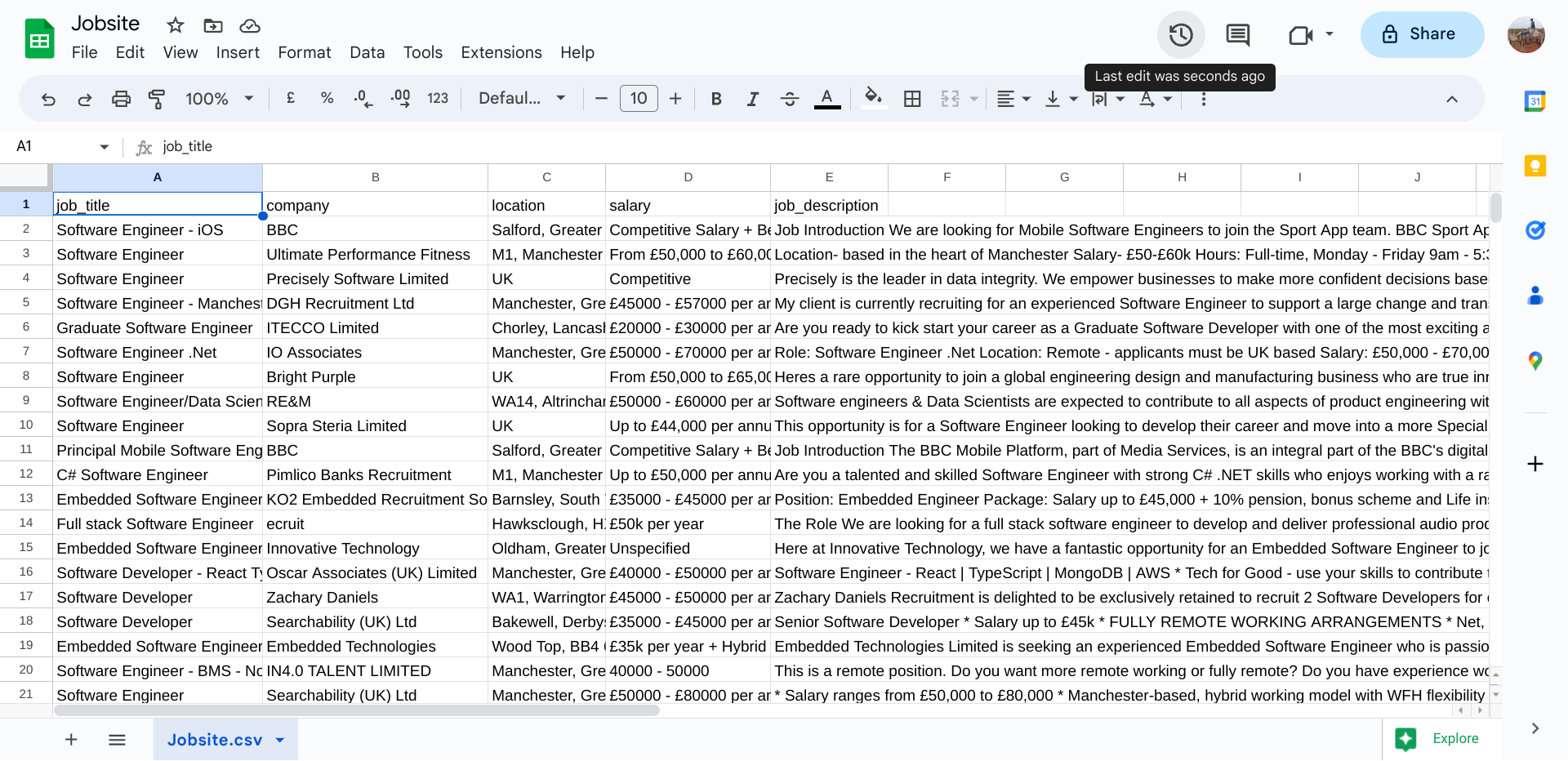Screen dimensions: 1568x761
Task: Increase font size with plus button
Action: pyautogui.click(x=675, y=99)
